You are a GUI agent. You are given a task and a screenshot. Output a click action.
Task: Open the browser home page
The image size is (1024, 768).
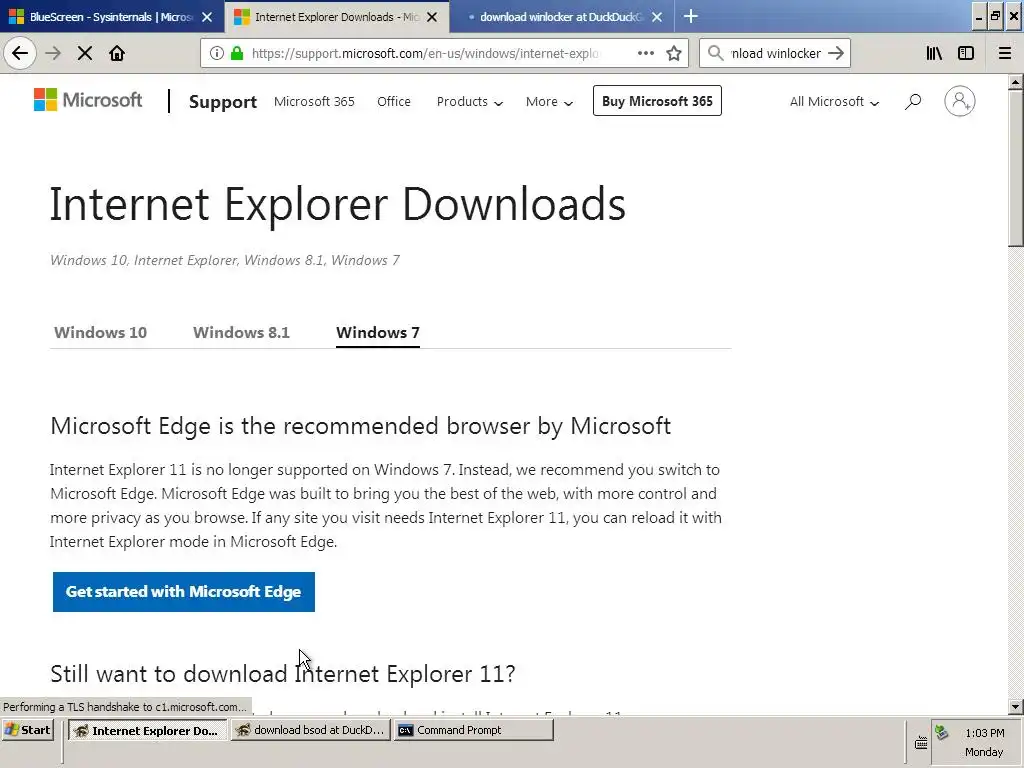117,53
